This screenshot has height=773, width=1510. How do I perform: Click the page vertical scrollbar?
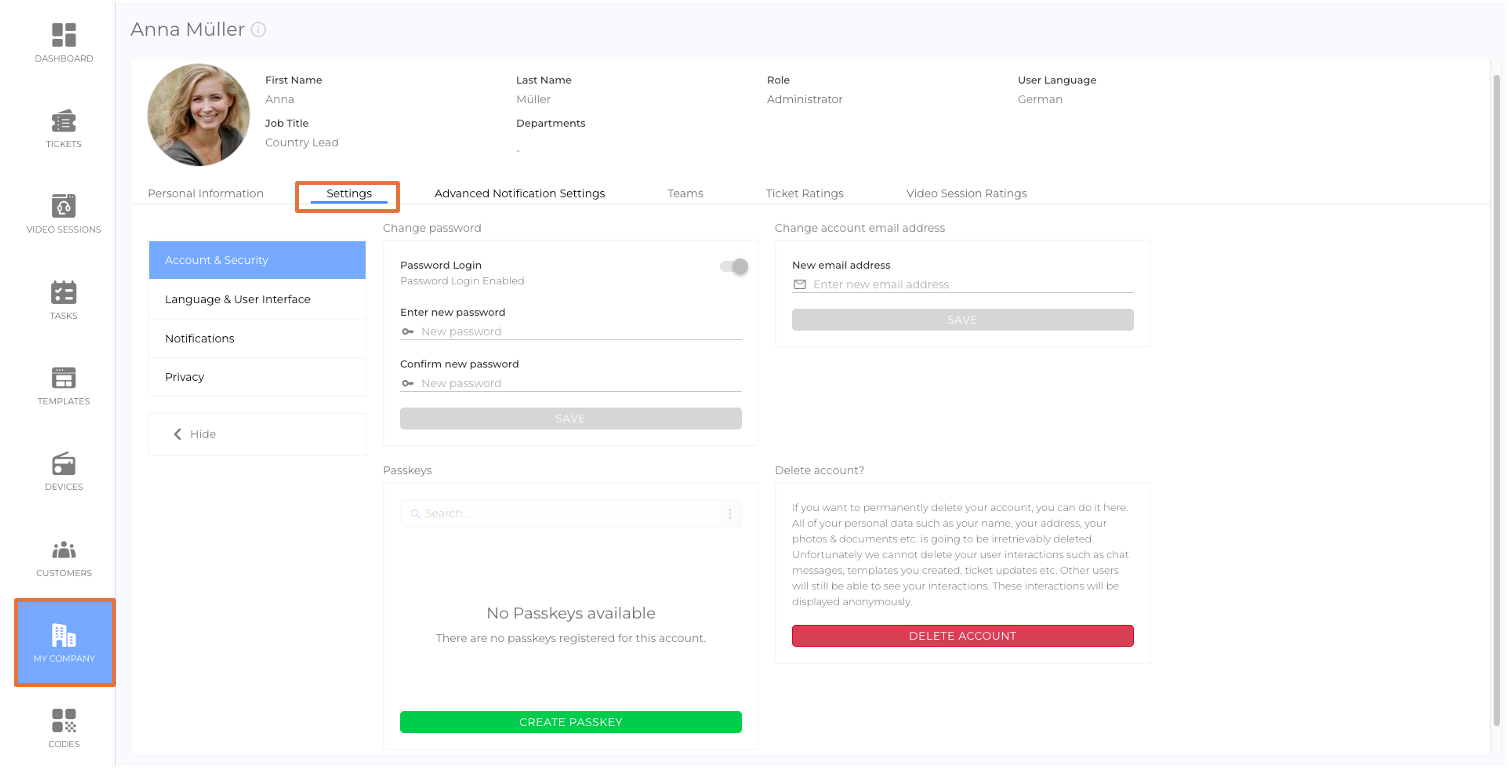tap(1496, 400)
